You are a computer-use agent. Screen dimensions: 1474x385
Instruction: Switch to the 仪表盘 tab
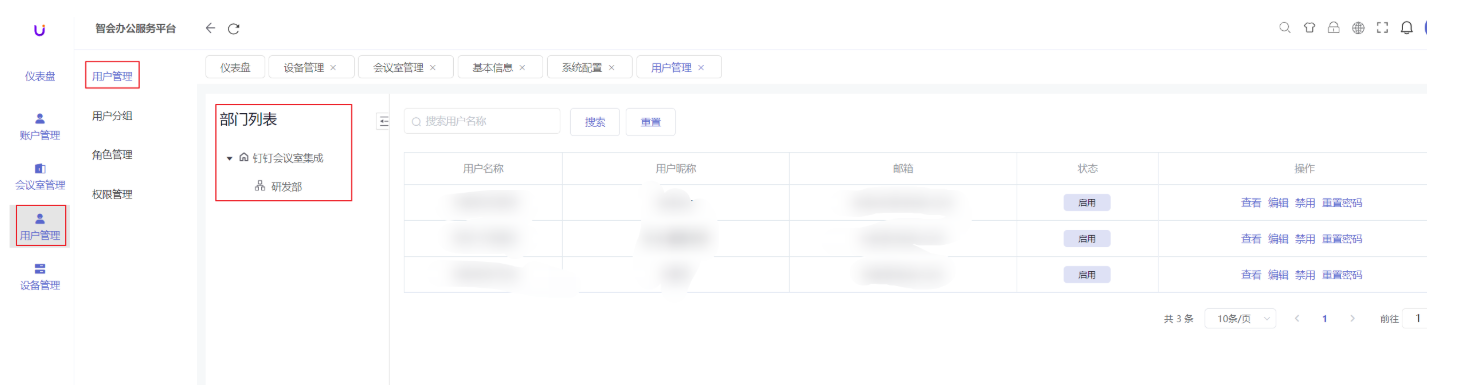(235, 68)
